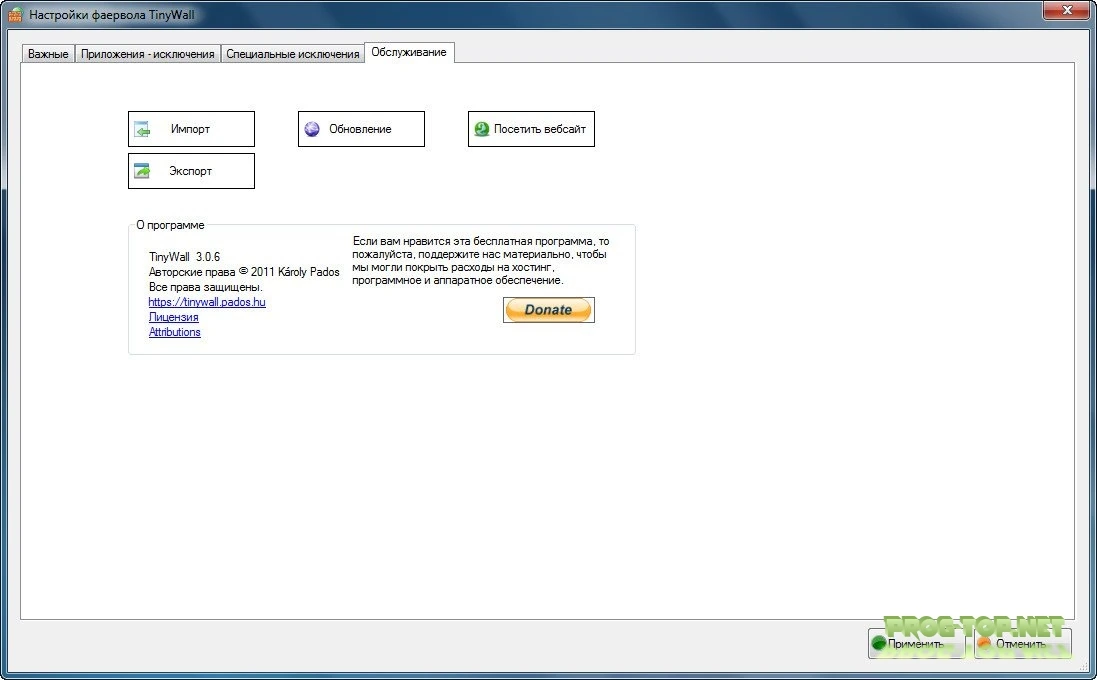Click the Export arrow icon
Image resolution: width=1097 pixels, height=680 pixels.
[142, 171]
